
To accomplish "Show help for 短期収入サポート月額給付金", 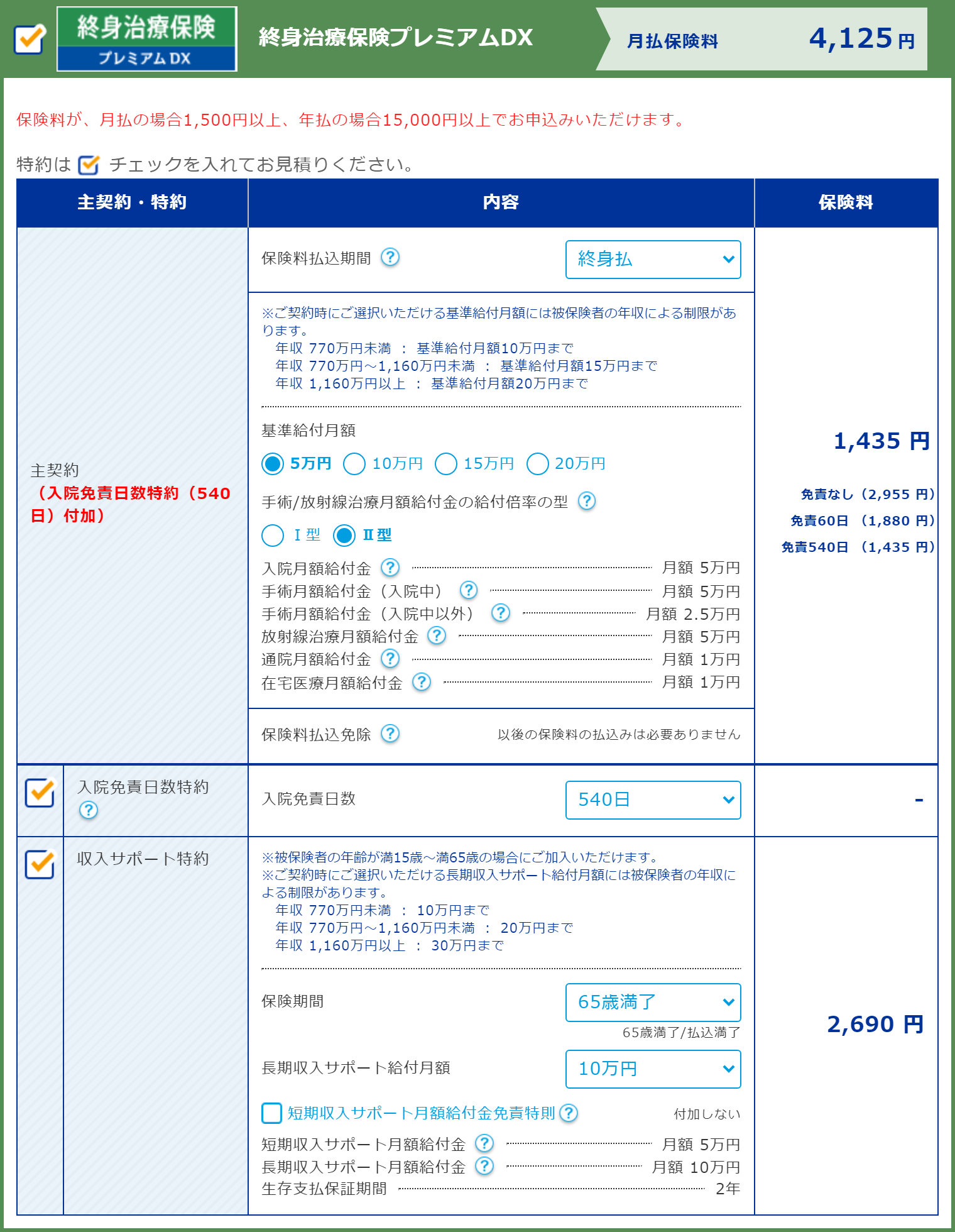I will [484, 1143].
